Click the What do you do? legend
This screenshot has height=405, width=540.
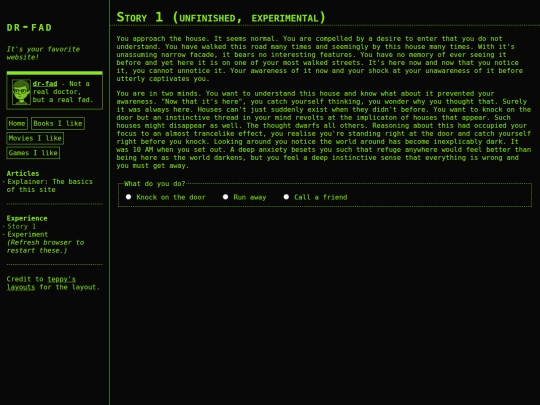click(154, 184)
